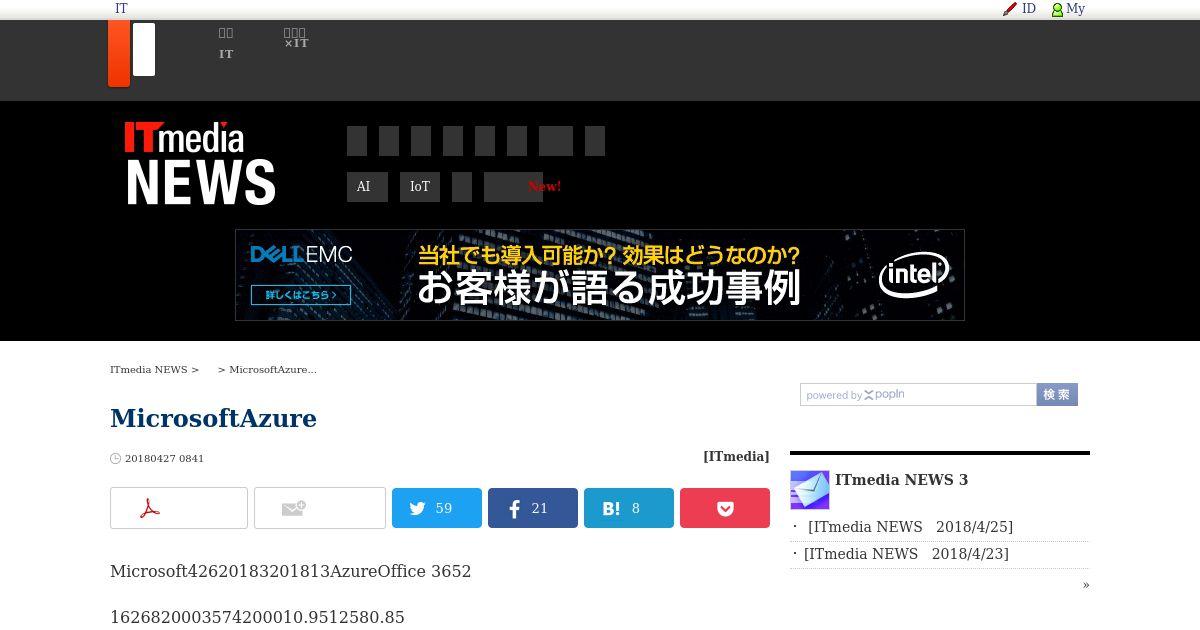1200x630 pixels.
Task: Save article to Pocket
Action: coord(725,508)
